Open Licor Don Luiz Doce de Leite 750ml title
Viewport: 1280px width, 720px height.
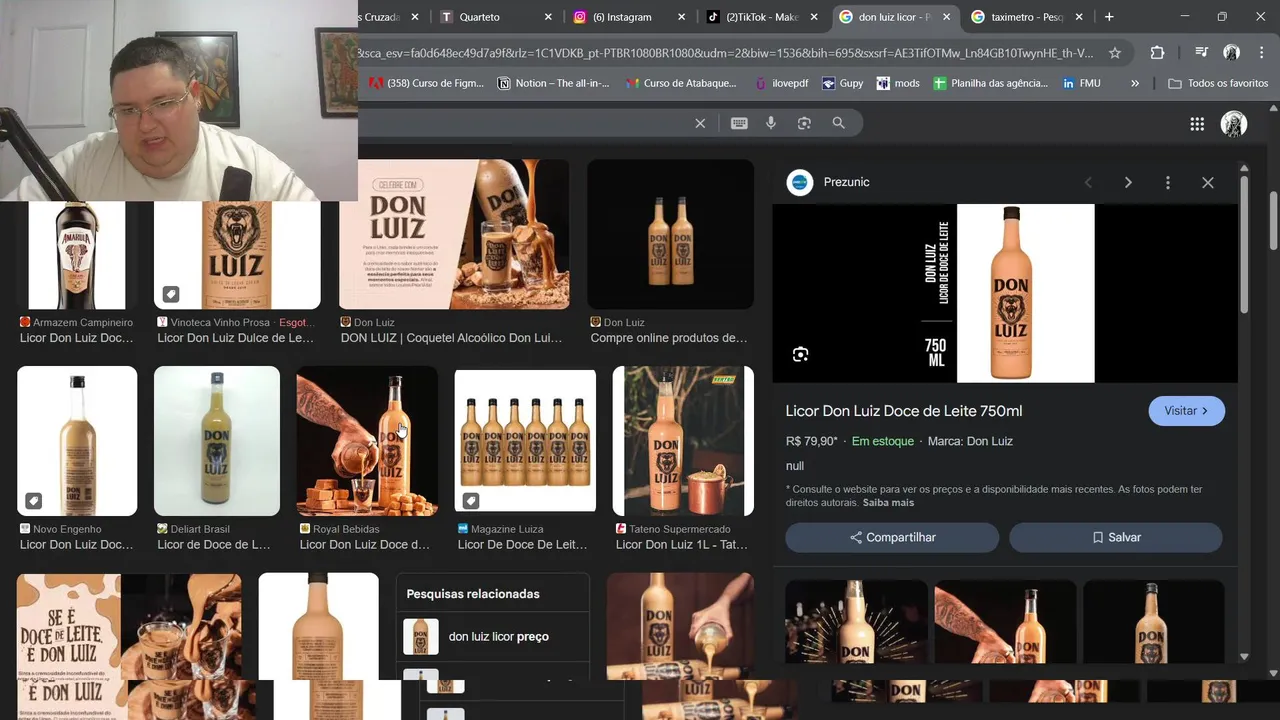click(904, 411)
